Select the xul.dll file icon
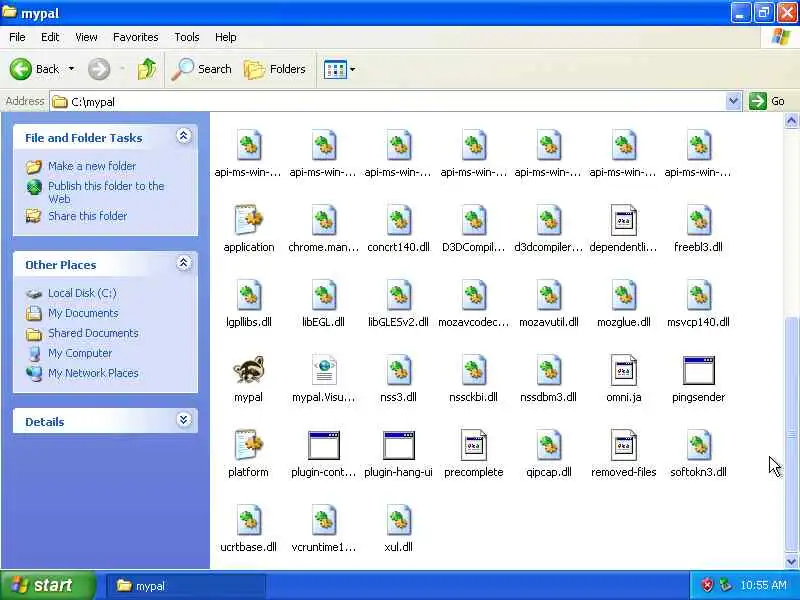Image resolution: width=800 pixels, height=600 pixels. [x=398, y=520]
